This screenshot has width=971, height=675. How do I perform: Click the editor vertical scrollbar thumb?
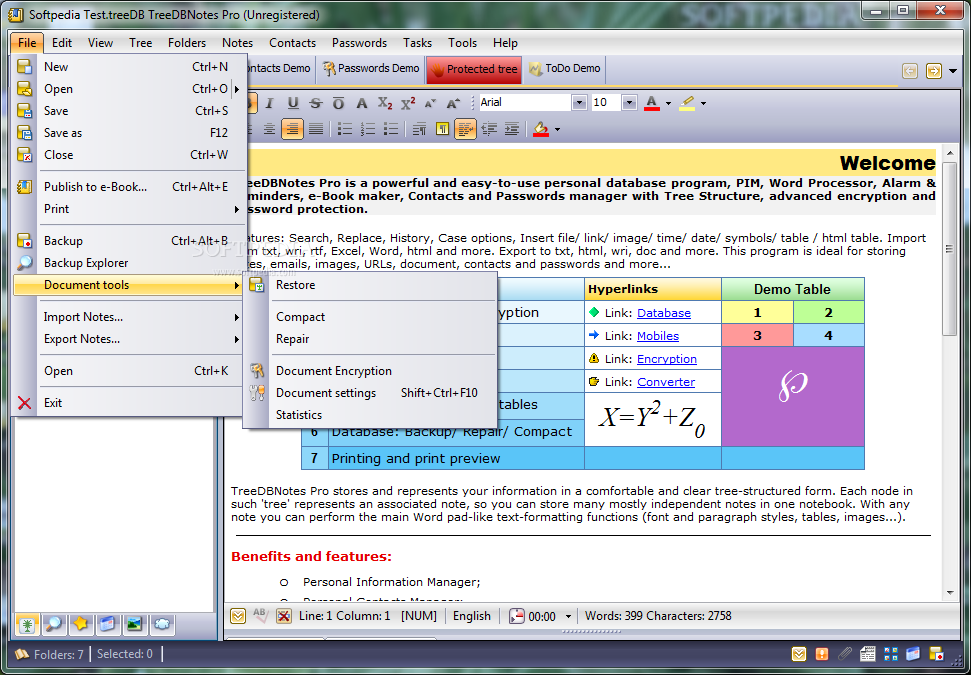[948, 249]
